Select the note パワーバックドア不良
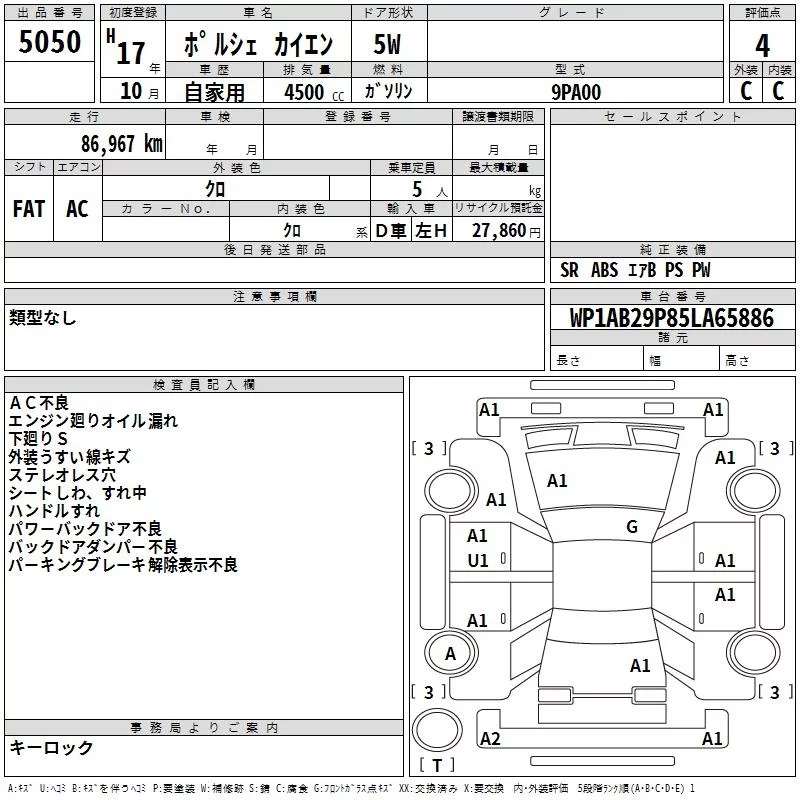The height and width of the screenshot is (800, 800). click(85, 528)
